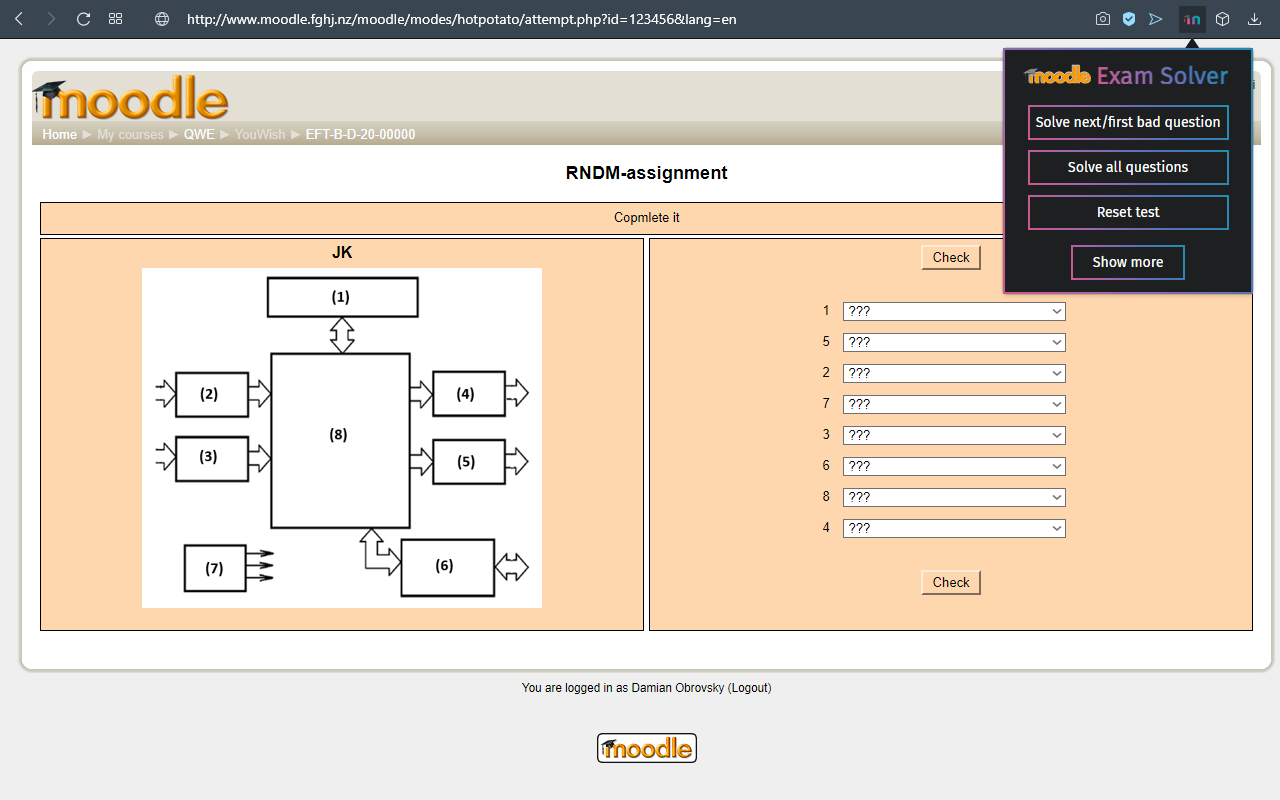The height and width of the screenshot is (800, 1280).
Task: Click EFT-B-D-20-00000 breadcrumb
Action: 360,134
